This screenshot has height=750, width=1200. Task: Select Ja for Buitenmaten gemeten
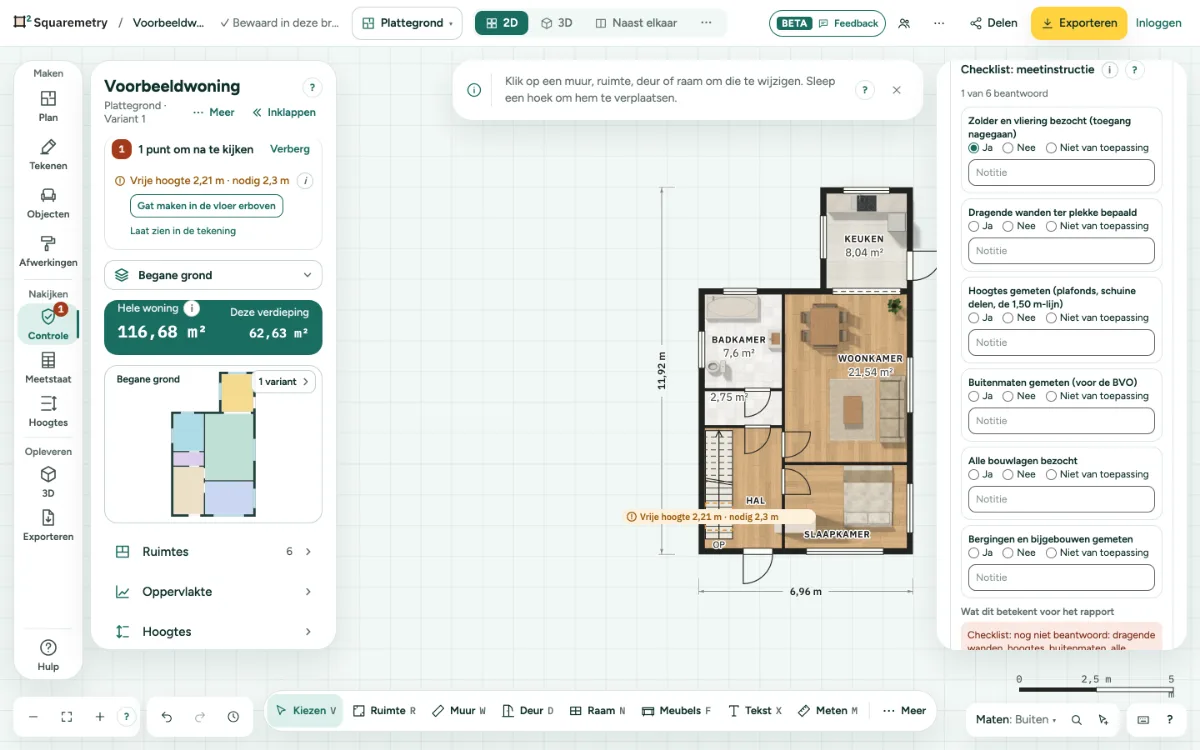(x=981, y=396)
